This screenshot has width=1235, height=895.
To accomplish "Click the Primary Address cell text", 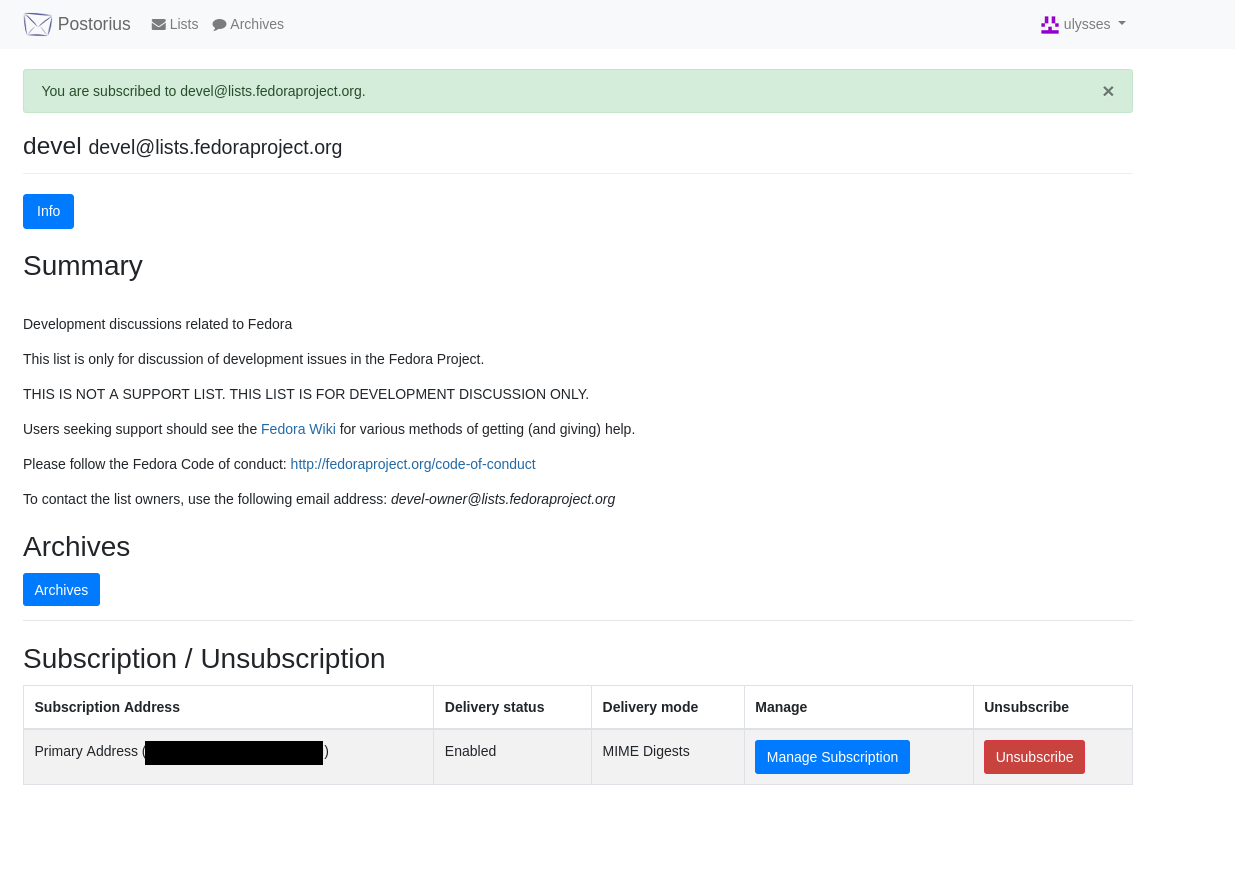I will pyautogui.click(x=181, y=752).
